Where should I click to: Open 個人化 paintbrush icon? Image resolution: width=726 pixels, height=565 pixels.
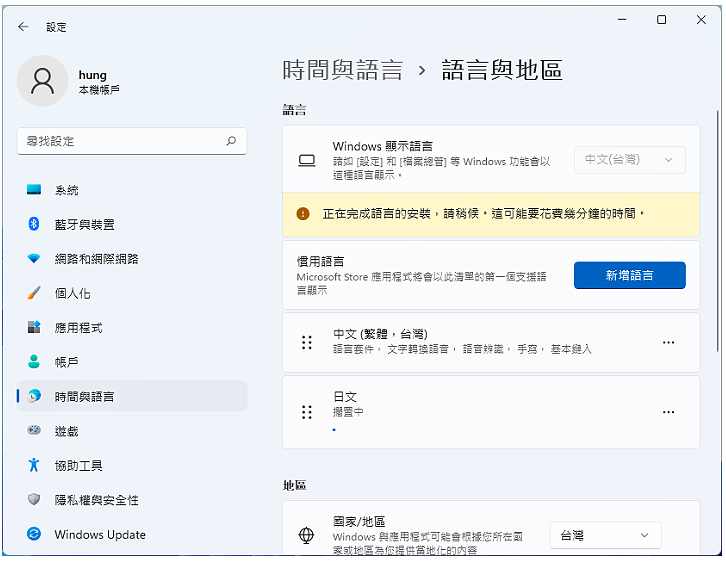[x=34, y=293]
